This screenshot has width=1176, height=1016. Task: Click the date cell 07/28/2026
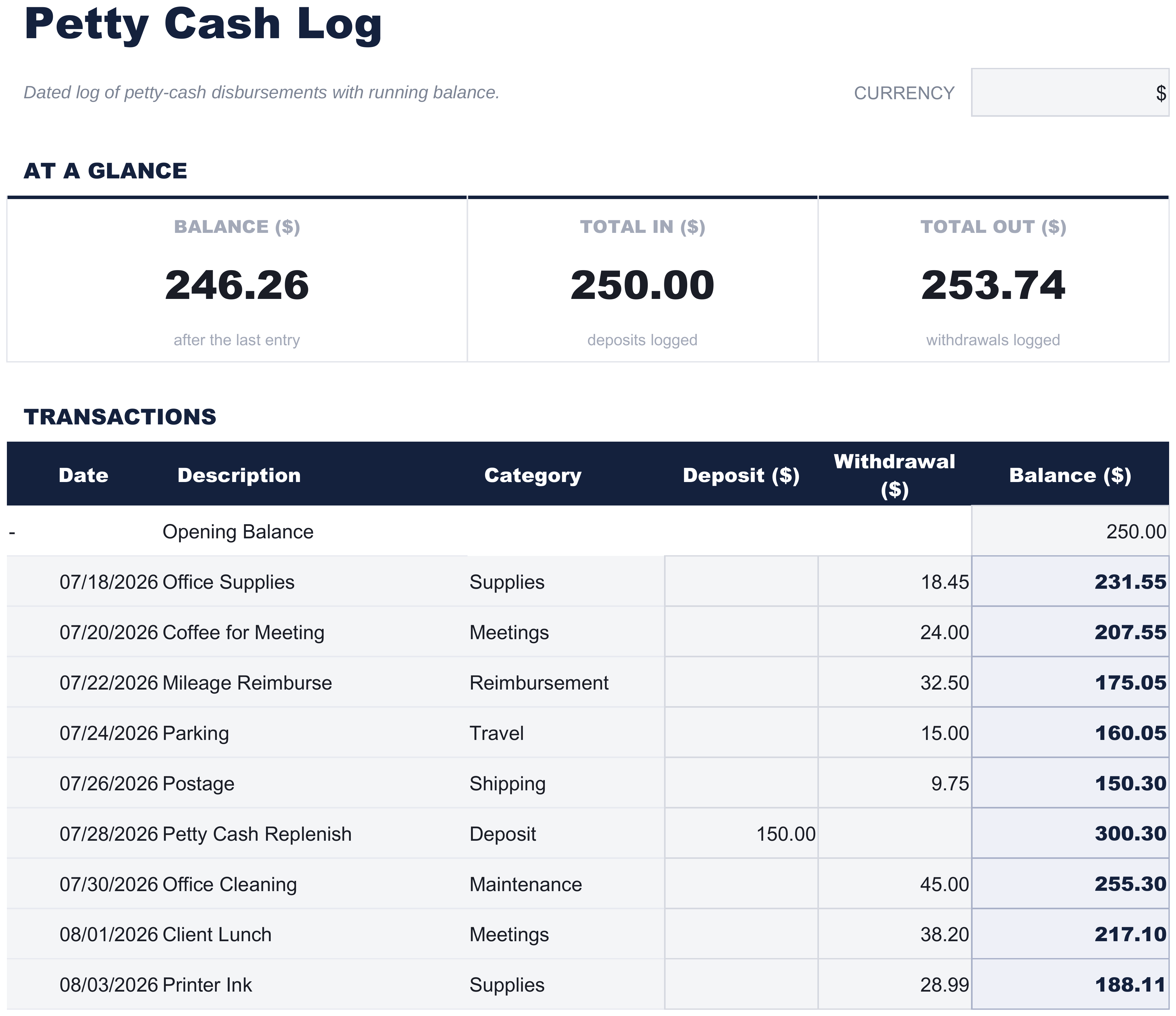[84, 833]
